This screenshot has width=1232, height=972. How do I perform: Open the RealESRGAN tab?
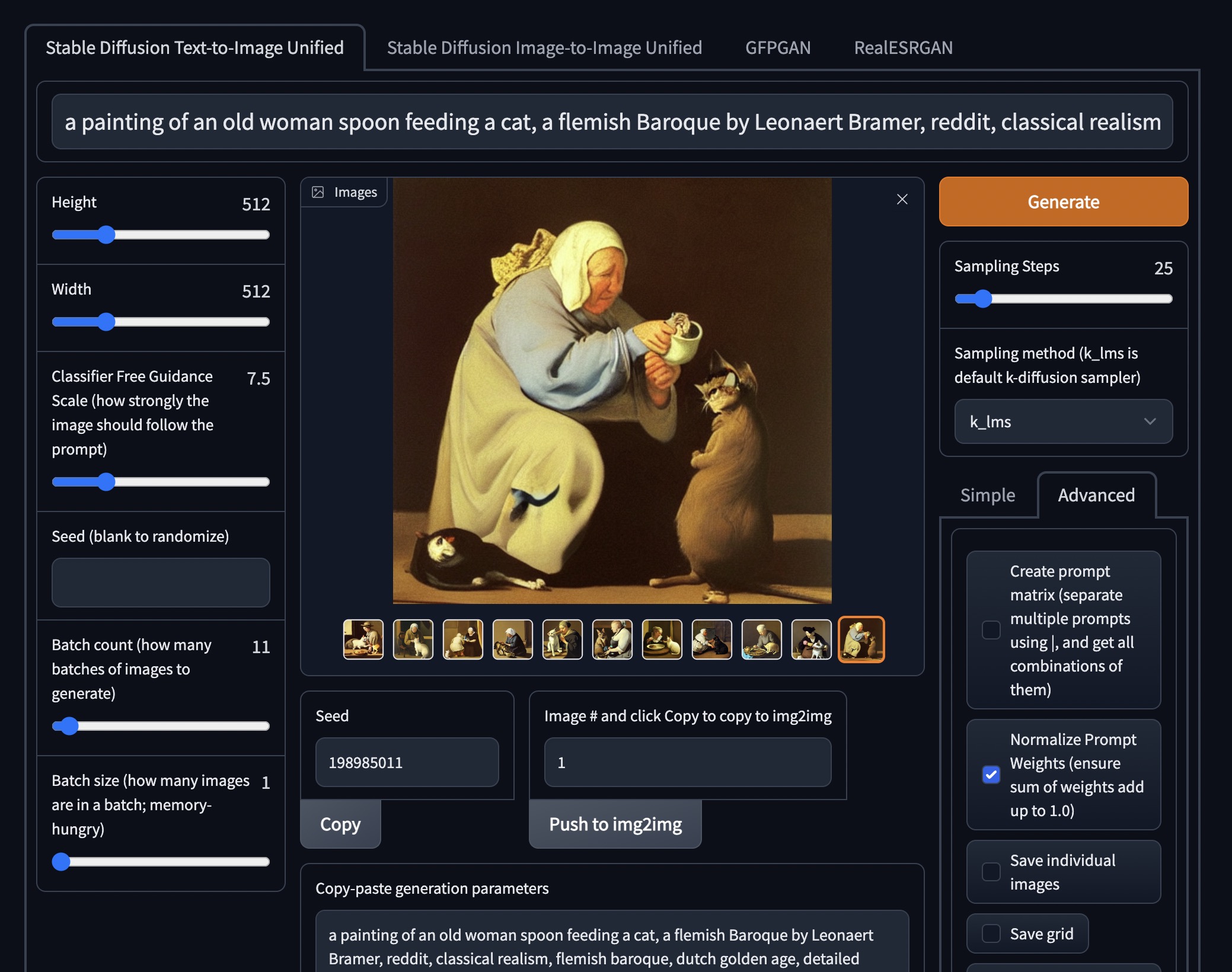tap(903, 47)
